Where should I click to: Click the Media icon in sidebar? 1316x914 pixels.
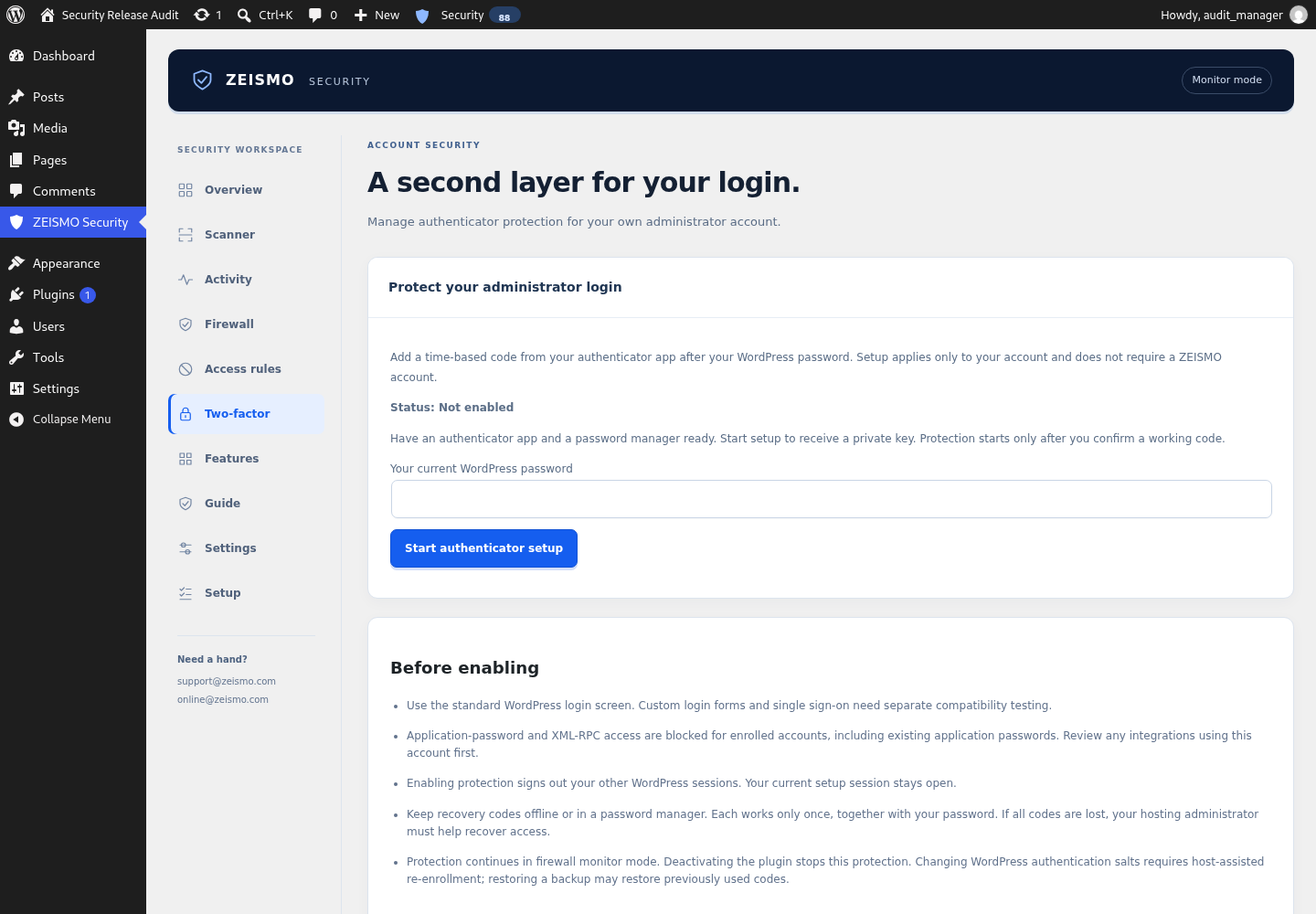[x=16, y=128]
